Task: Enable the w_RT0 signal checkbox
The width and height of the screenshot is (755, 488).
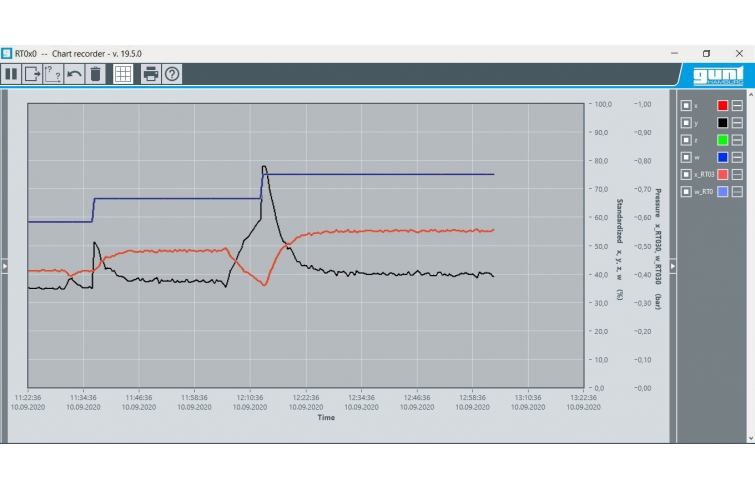Action: click(x=686, y=191)
